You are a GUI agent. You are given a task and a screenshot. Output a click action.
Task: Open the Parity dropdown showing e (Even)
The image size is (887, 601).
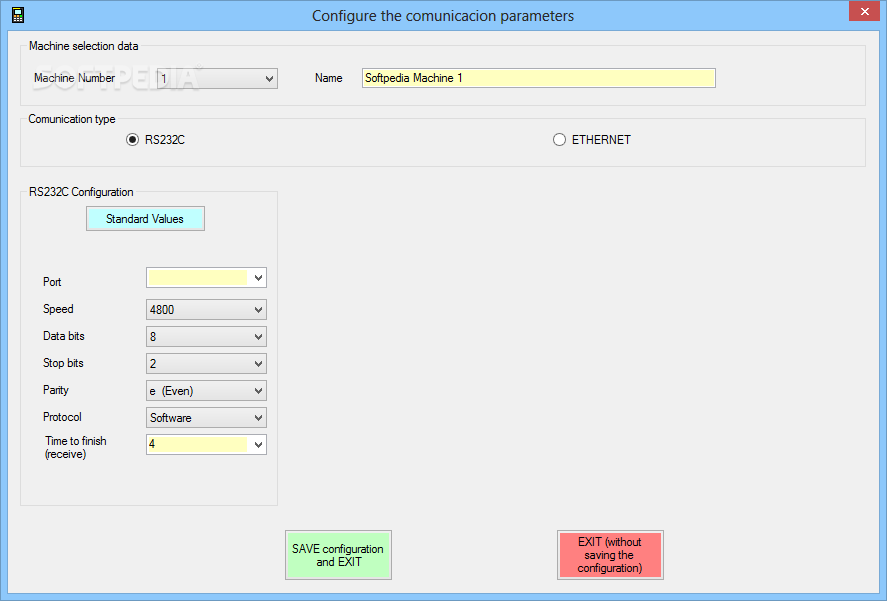tap(206, 391)
